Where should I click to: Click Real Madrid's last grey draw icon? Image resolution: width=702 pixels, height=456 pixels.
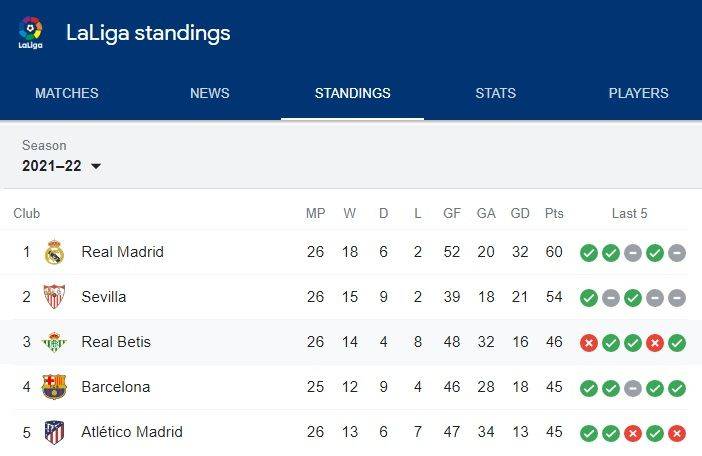pos(677,253)
